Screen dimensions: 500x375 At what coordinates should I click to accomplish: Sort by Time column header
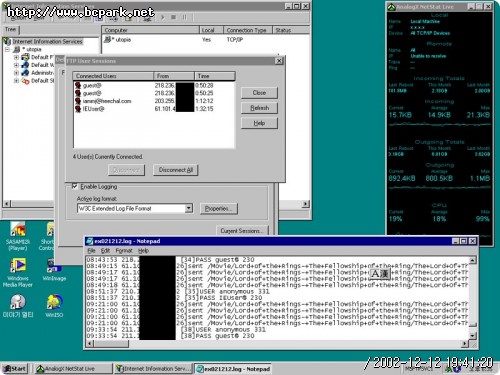tap(215, 76)
